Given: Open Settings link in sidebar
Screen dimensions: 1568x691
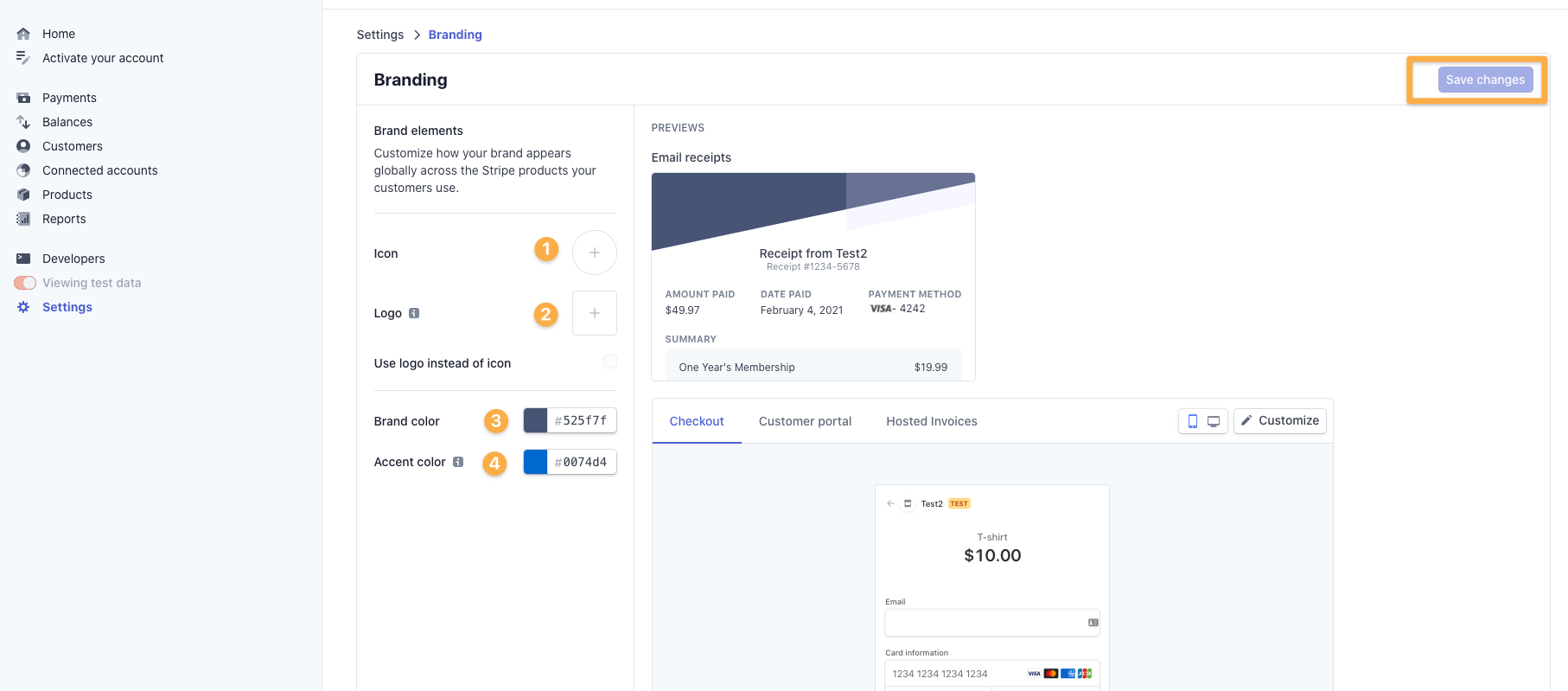Looking at the screenshot, I should coord(67,307).
